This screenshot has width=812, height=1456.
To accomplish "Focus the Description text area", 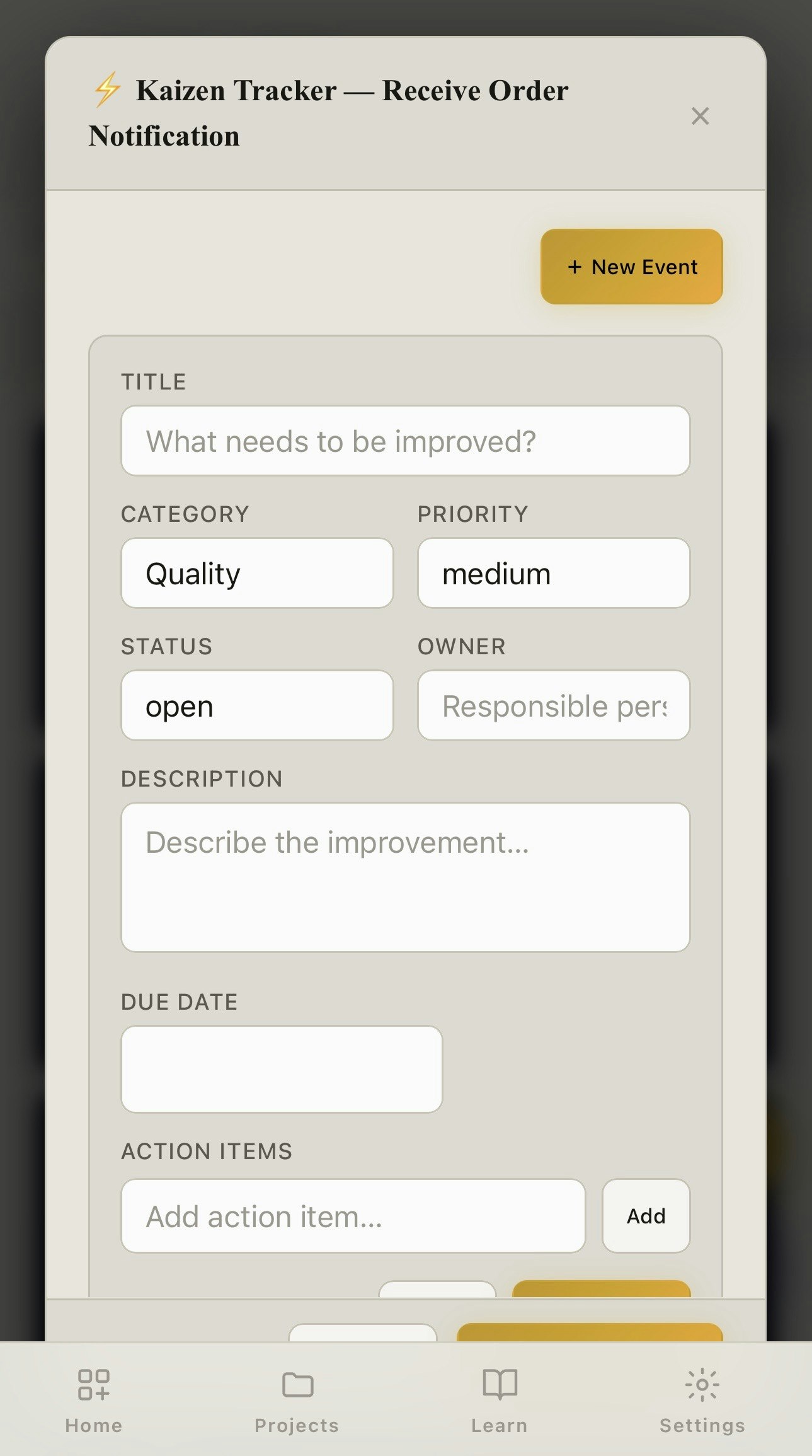I will point(405,877).
